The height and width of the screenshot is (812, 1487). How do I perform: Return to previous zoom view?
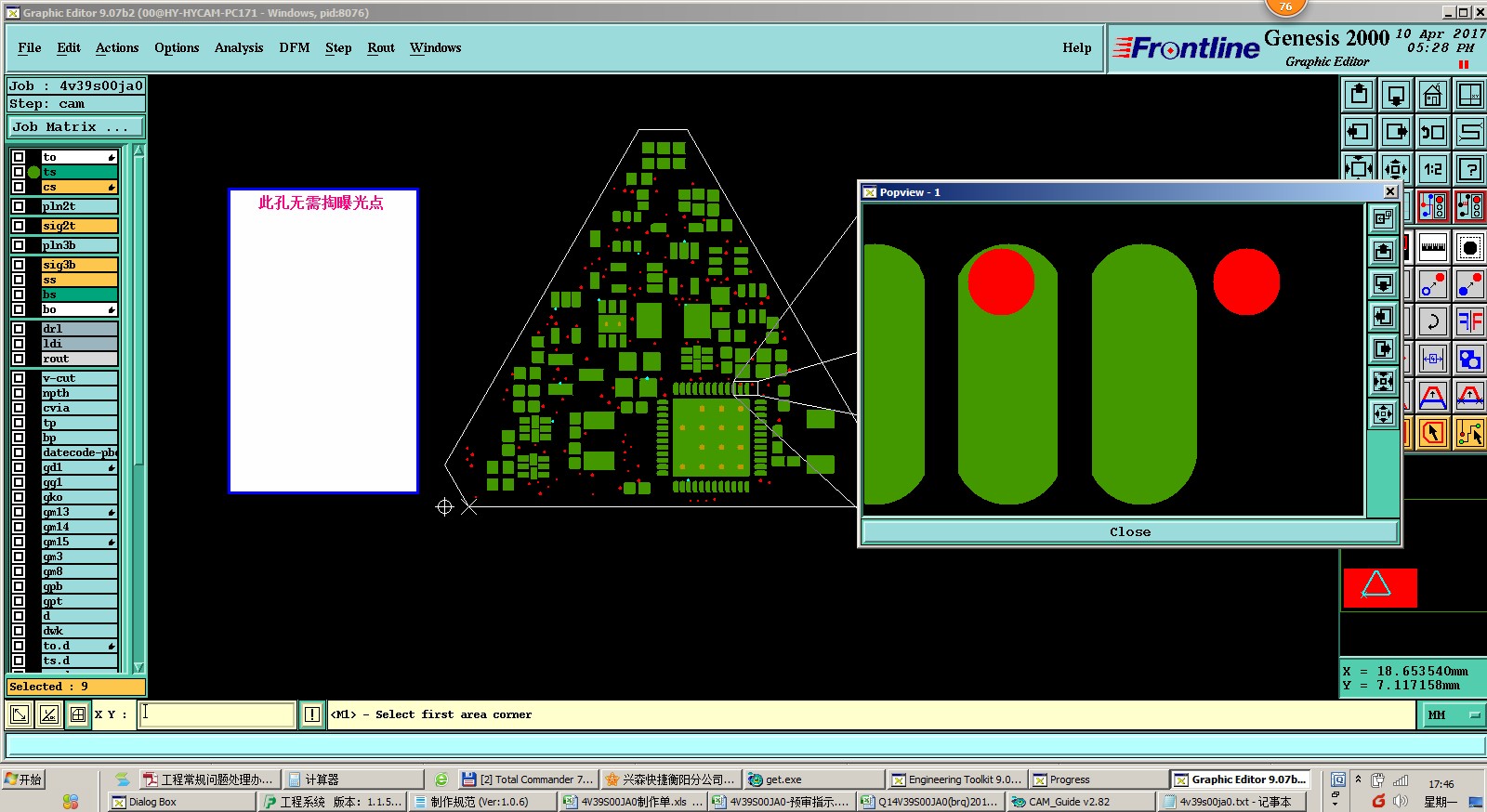[x=1433, y=132]
